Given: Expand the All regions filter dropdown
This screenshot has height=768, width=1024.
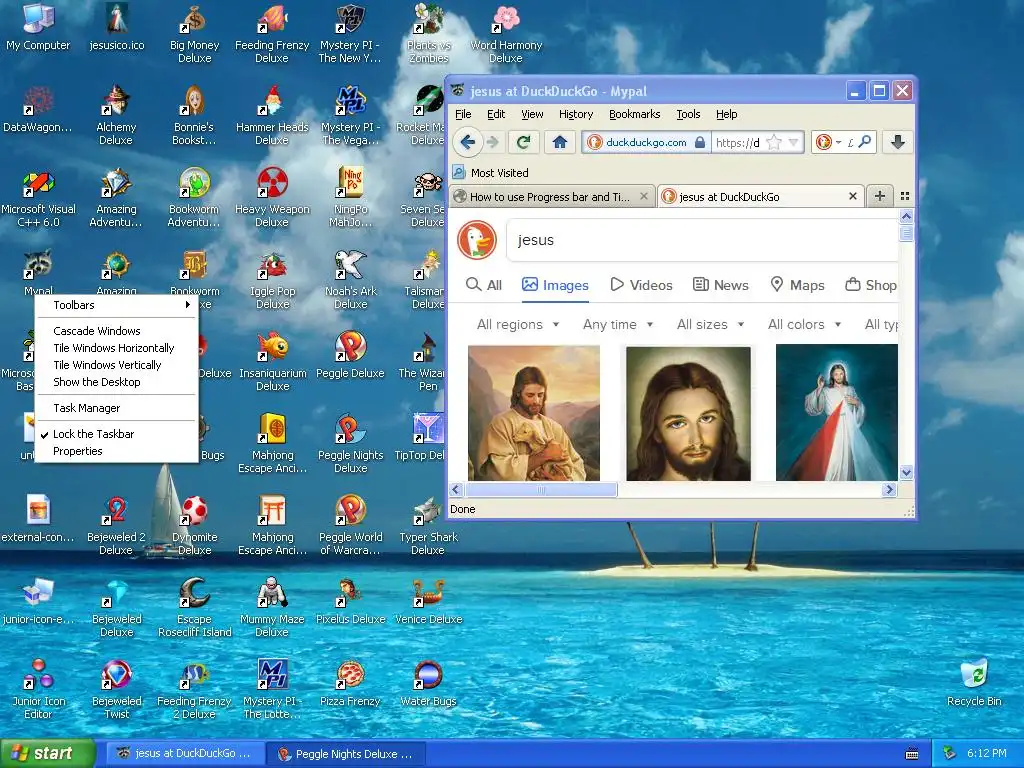Looking at the screenshot, I should click(518, 325).
